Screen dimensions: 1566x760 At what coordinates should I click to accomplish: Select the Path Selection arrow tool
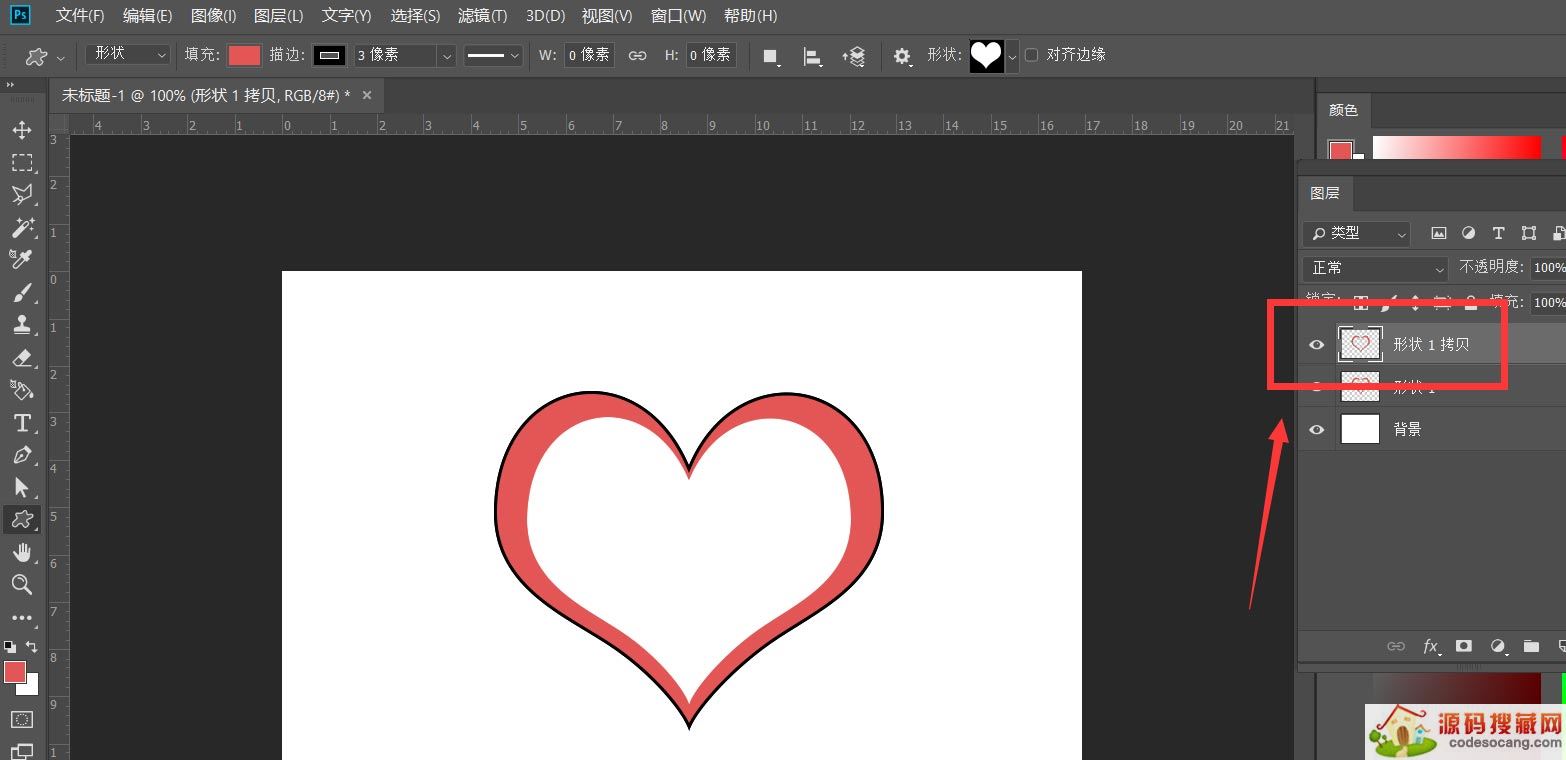(x=22, y=487)
